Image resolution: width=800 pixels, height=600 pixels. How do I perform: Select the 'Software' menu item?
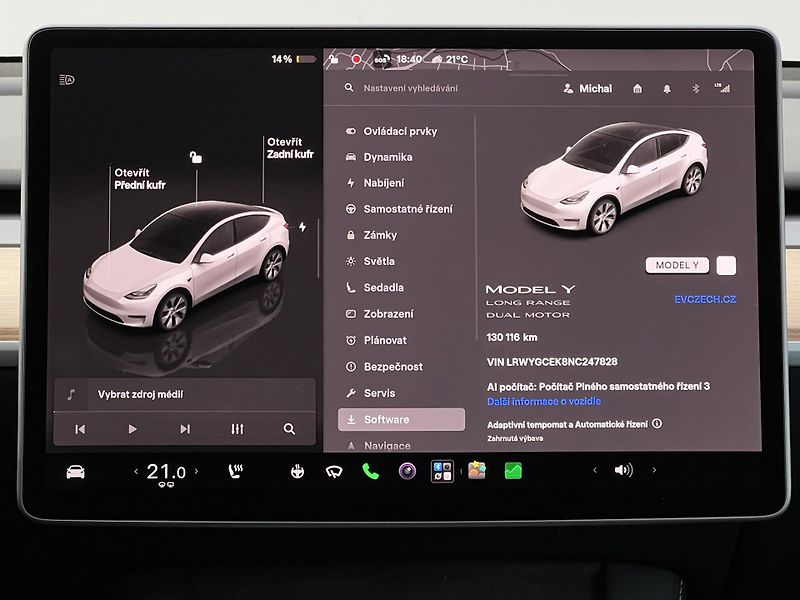click(x=402, y=419)
